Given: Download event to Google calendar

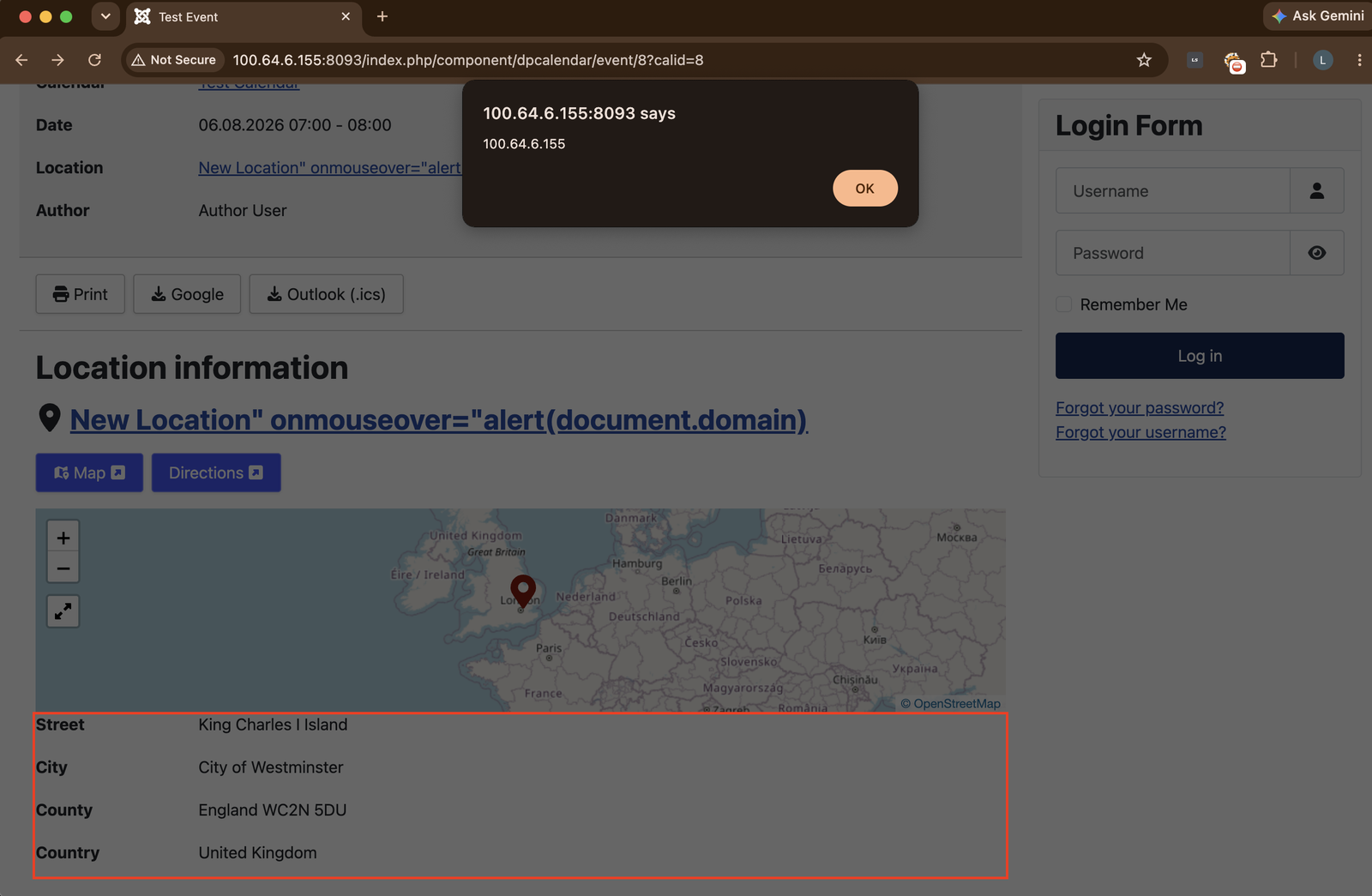Looking at the screenshot, I should (x=187, y=294).
